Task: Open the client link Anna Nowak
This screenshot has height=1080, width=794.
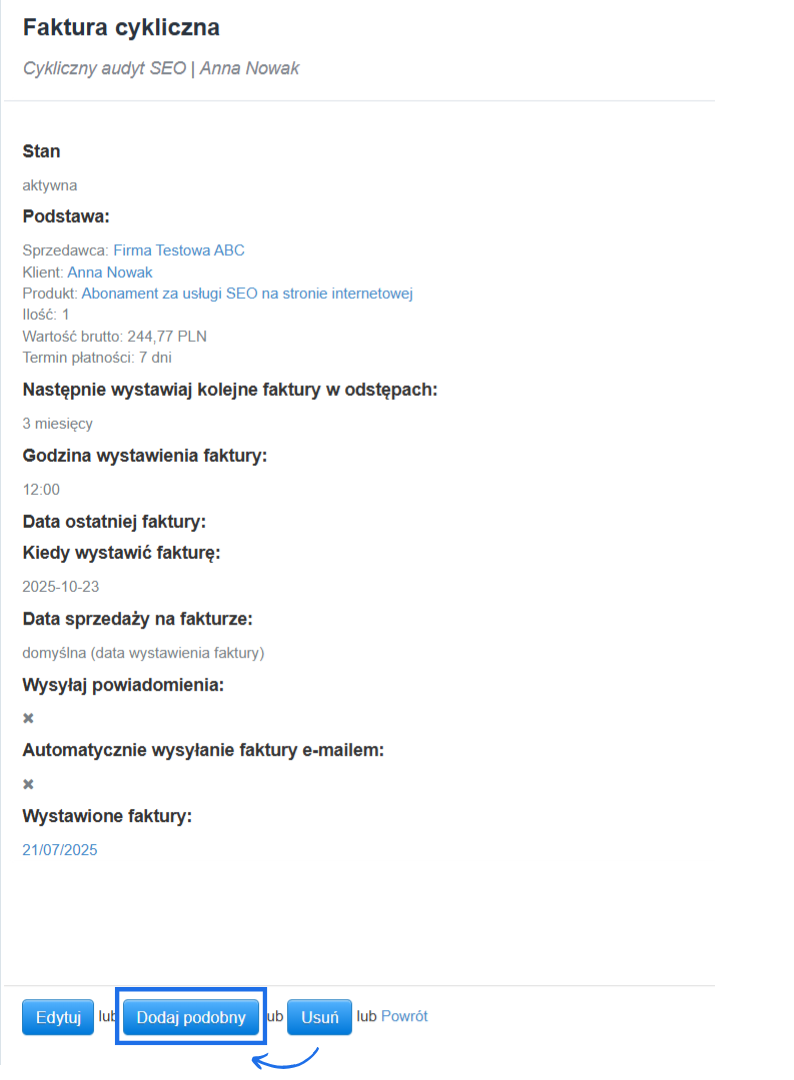Action: point(110,272)
